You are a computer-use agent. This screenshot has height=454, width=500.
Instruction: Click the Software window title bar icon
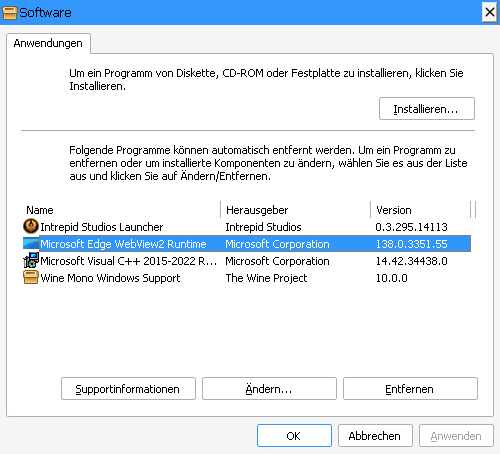pyautogui.click(x=9, y=13)
